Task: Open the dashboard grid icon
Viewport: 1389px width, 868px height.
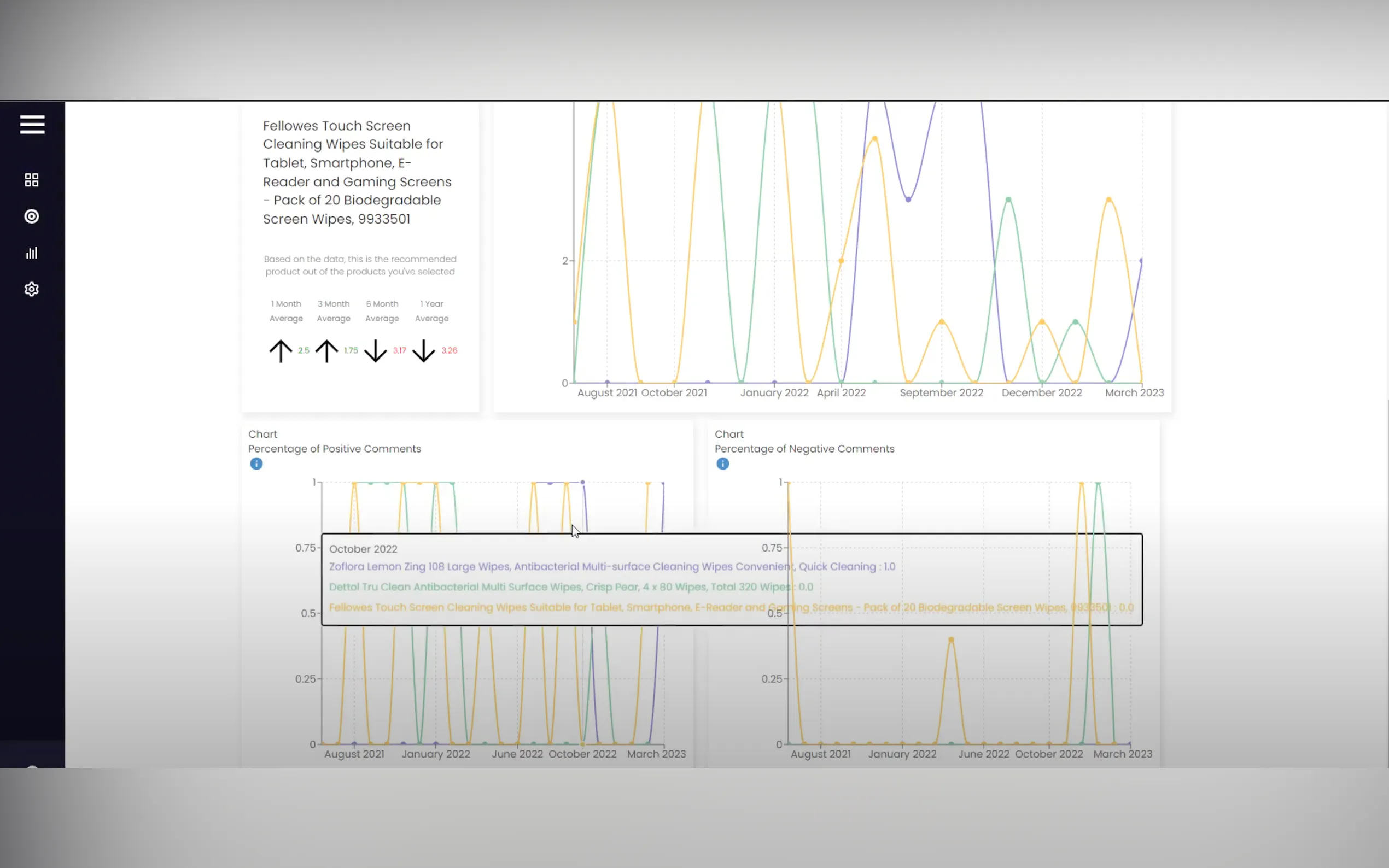Action: tap(32, 180)
